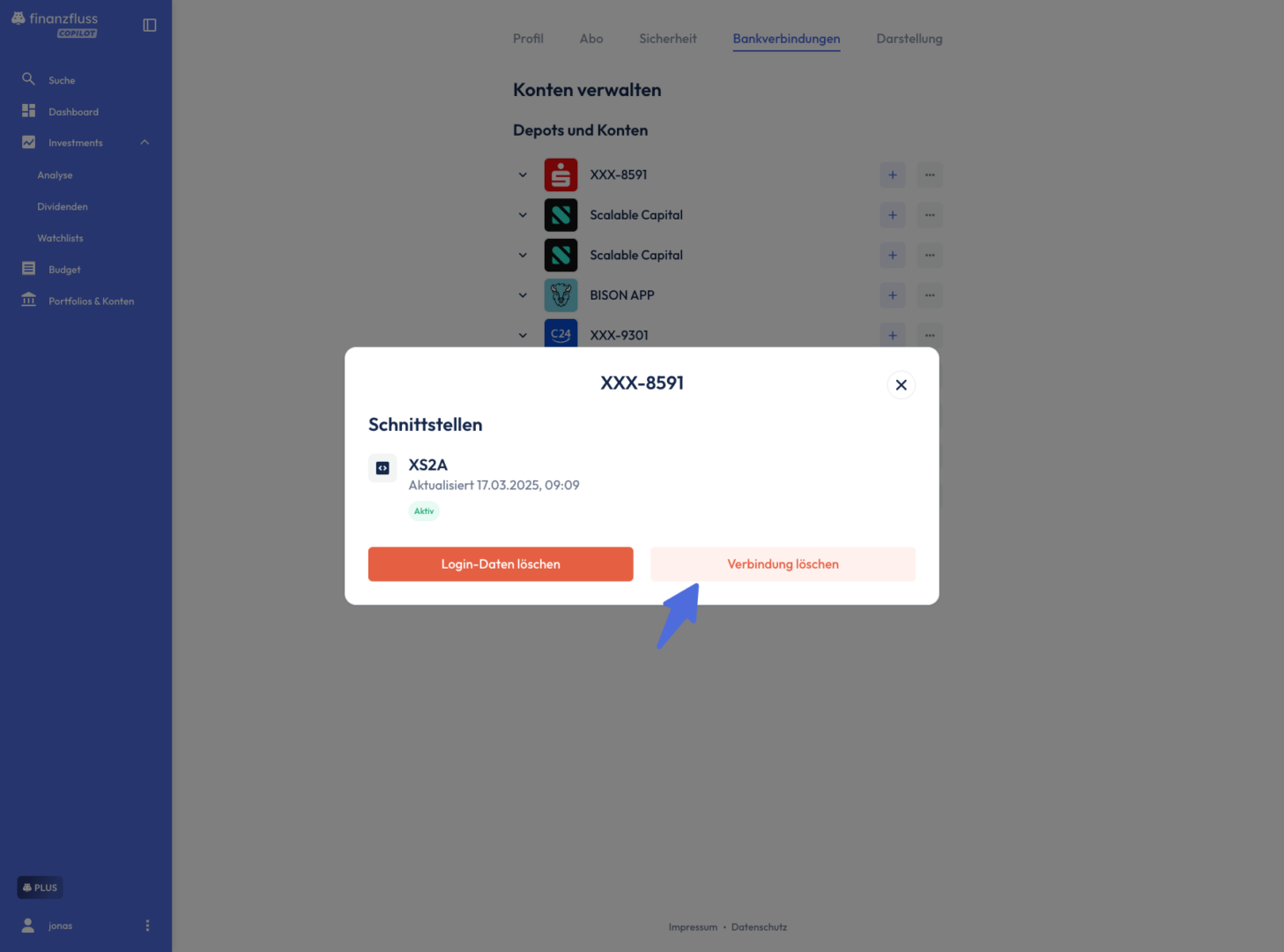Open more options for first Scalable Capital

point(930,215)
